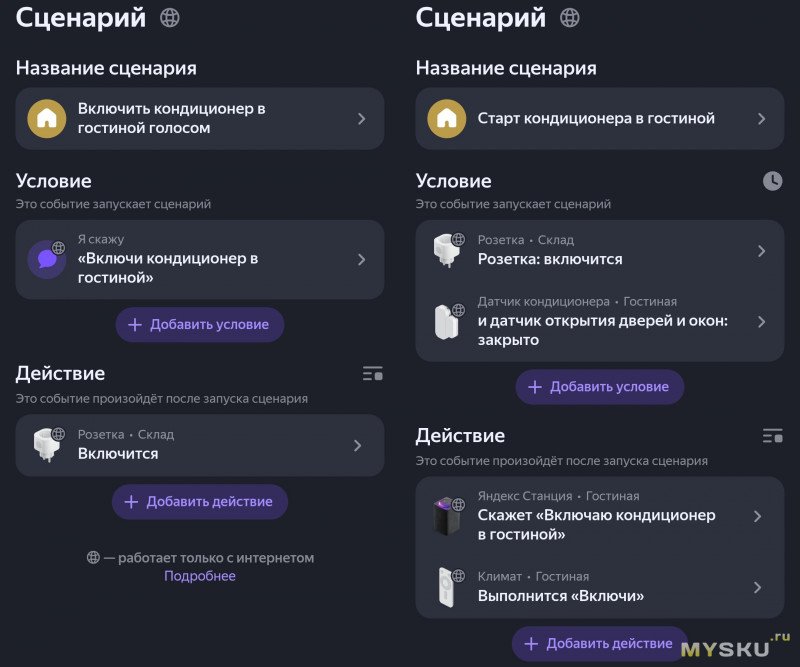800x667 pixels.
Task: Click the clock icon beside right Условие heading
Action: (772, 181)
